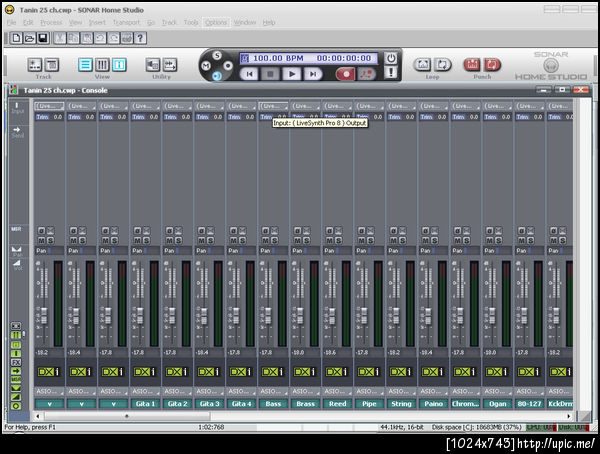Screen dimensions: 600x454
Task: Toggle the FX section button in console sidebar
Action: pos(16,362)
